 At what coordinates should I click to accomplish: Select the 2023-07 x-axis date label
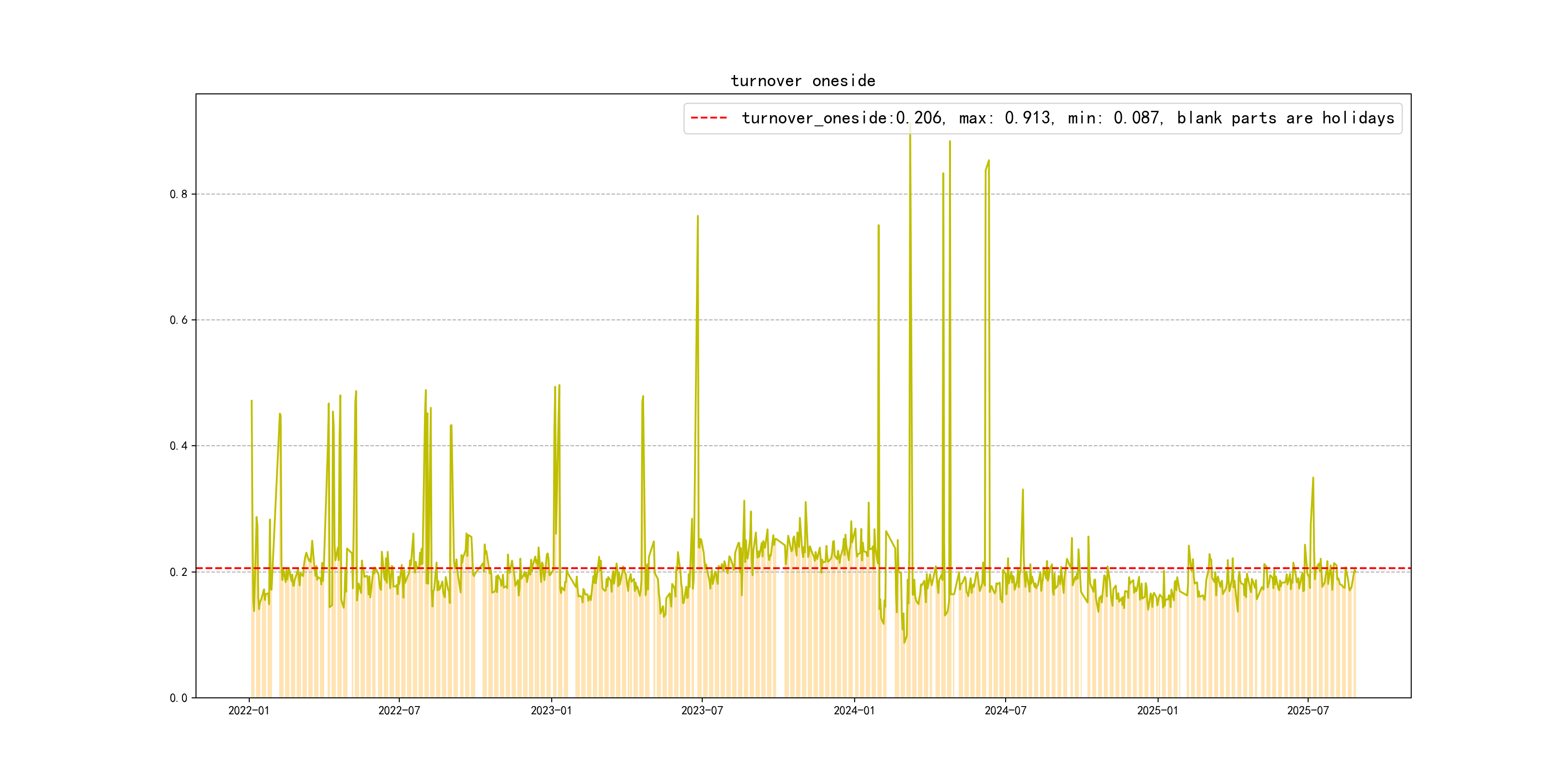pos(702,711)
